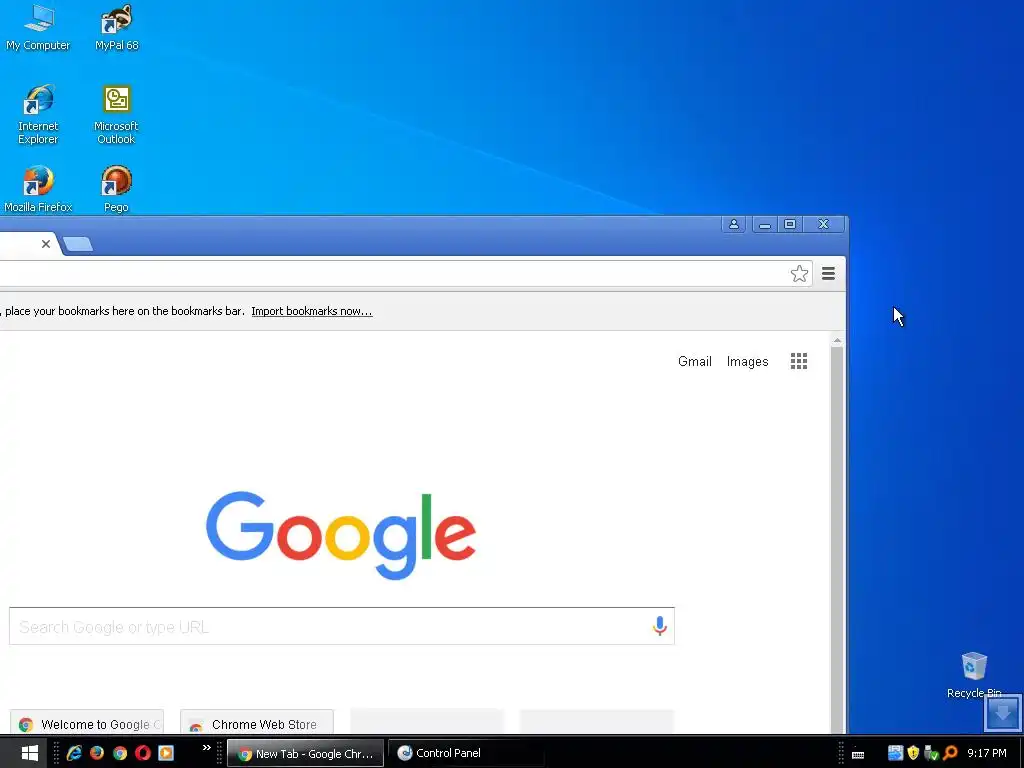1024x768 pixels.
Task: Switch to New Tab - Google Chrome taskbar button
Action: point(306,753)
